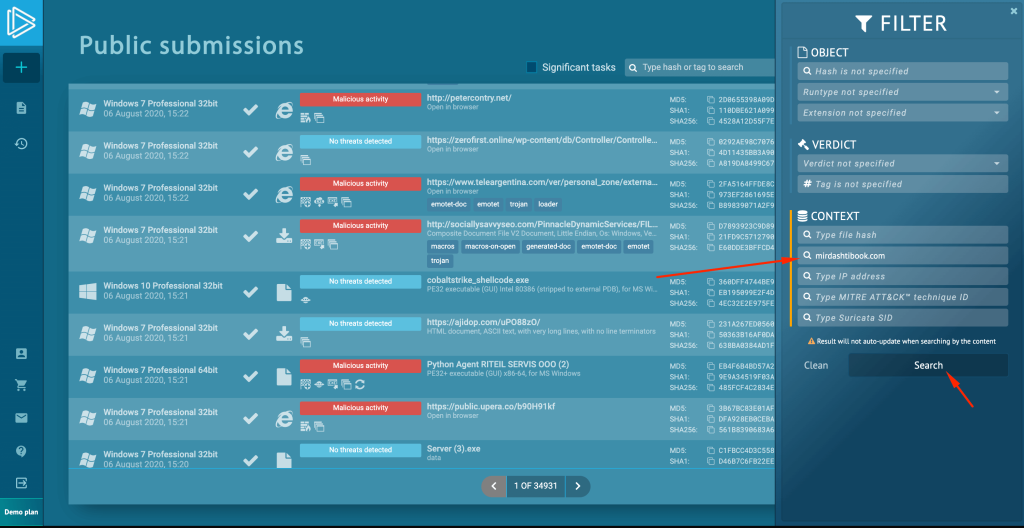Expand the Extension not specified dropdown

click(x=902, y=113)
